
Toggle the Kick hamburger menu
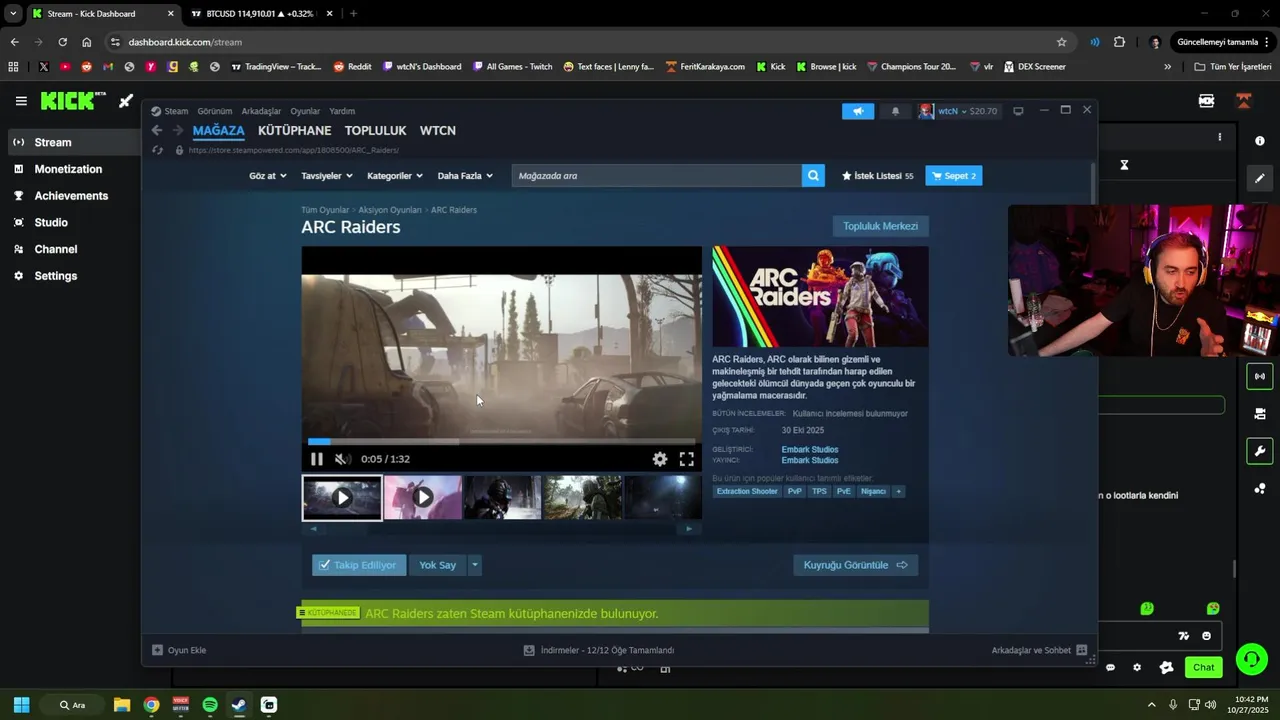[21, 101]
